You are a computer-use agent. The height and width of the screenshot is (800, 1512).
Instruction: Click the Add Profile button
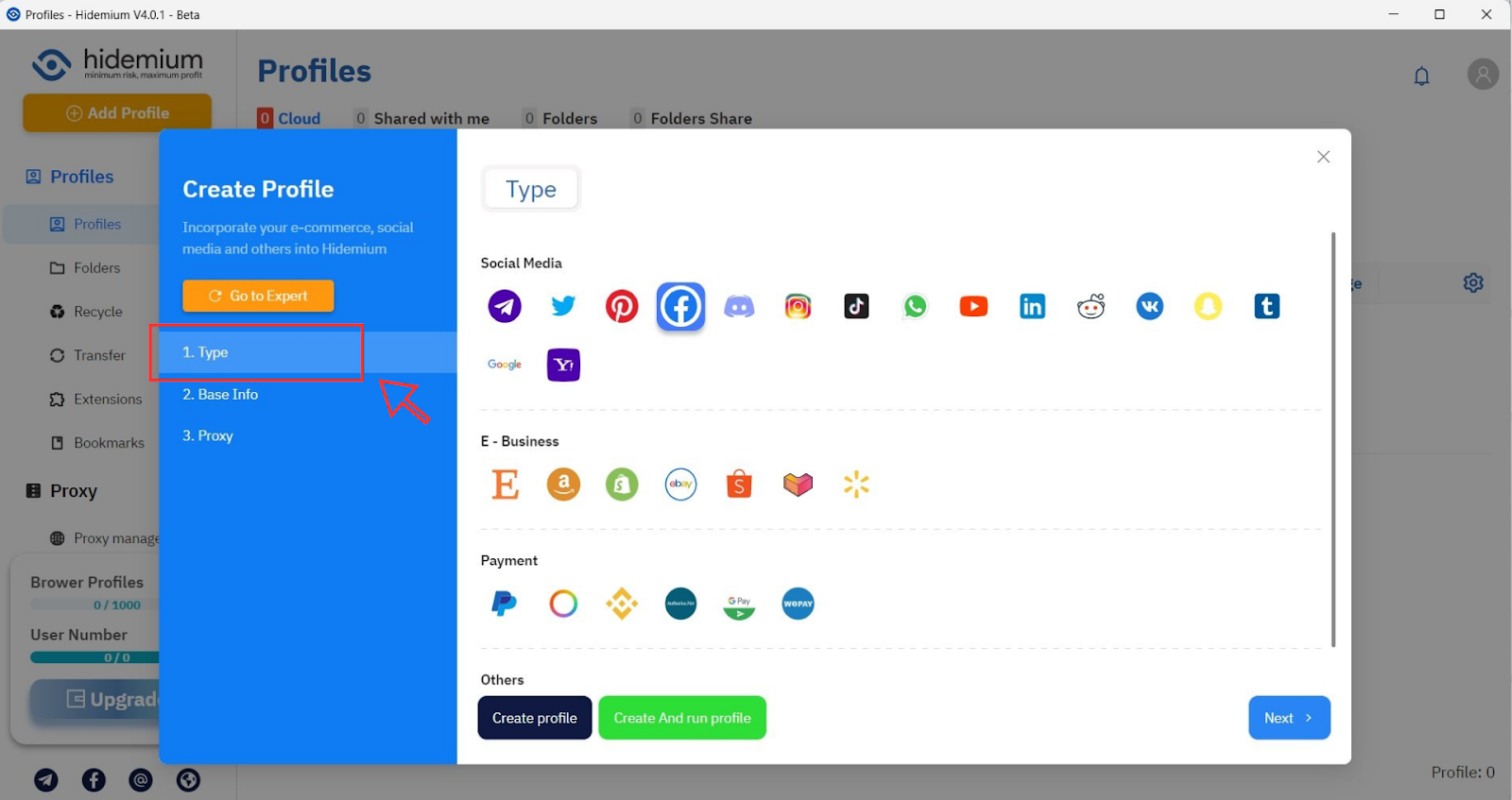pyautogui.click(x=117, y=112)
